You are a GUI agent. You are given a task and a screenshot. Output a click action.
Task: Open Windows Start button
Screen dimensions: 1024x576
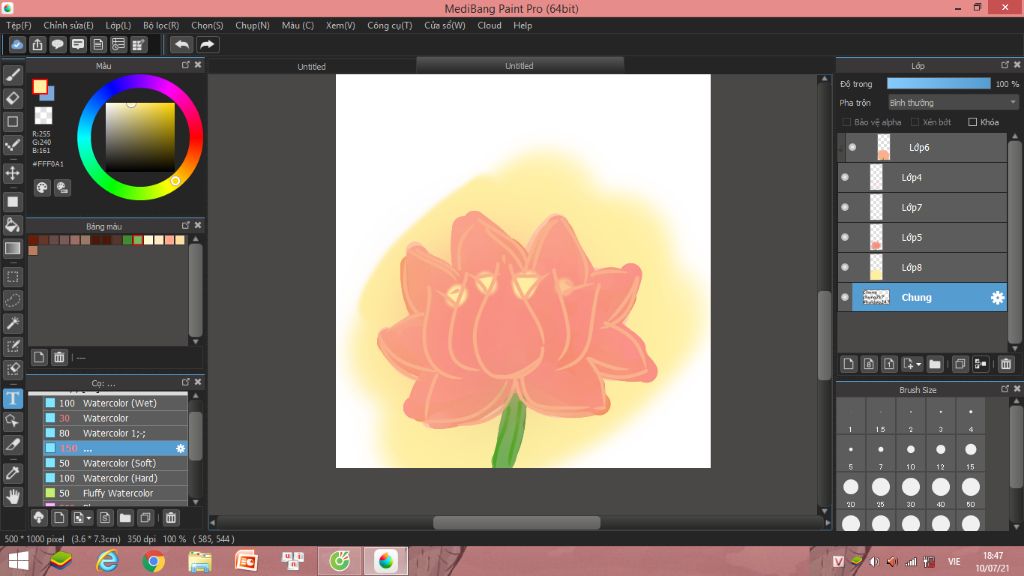pos(18,561)
